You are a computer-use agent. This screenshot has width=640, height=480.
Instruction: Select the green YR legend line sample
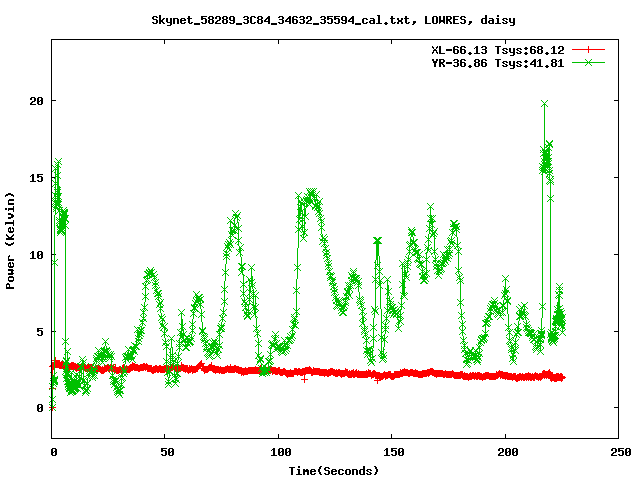pos(588,63)
